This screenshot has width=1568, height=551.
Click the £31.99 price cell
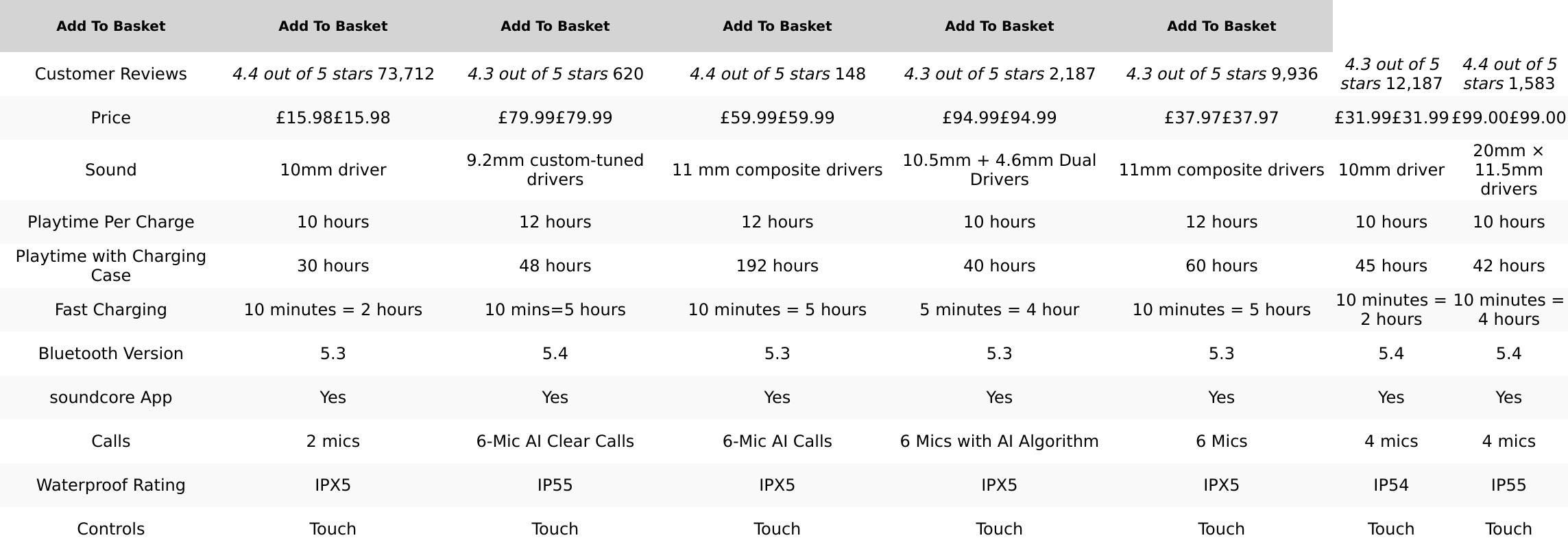point(1391,118)
